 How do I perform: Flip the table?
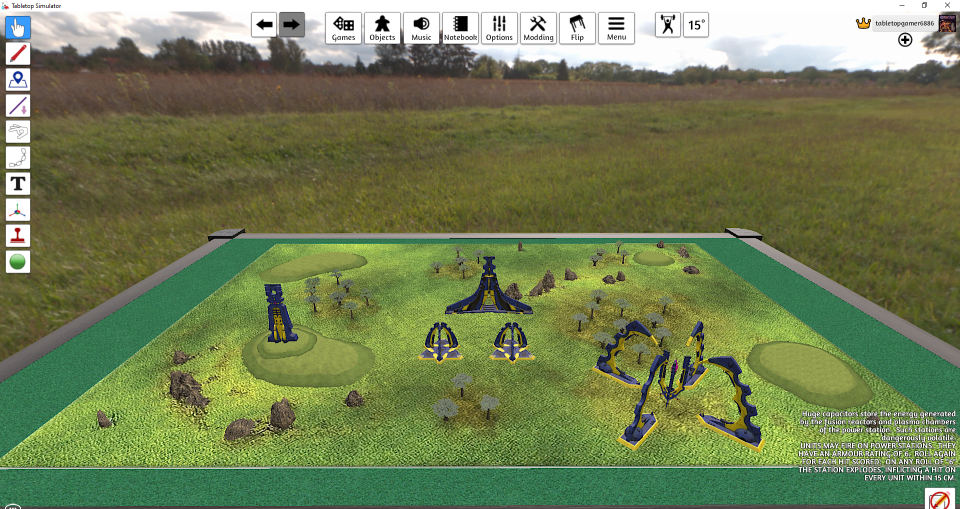577,28
